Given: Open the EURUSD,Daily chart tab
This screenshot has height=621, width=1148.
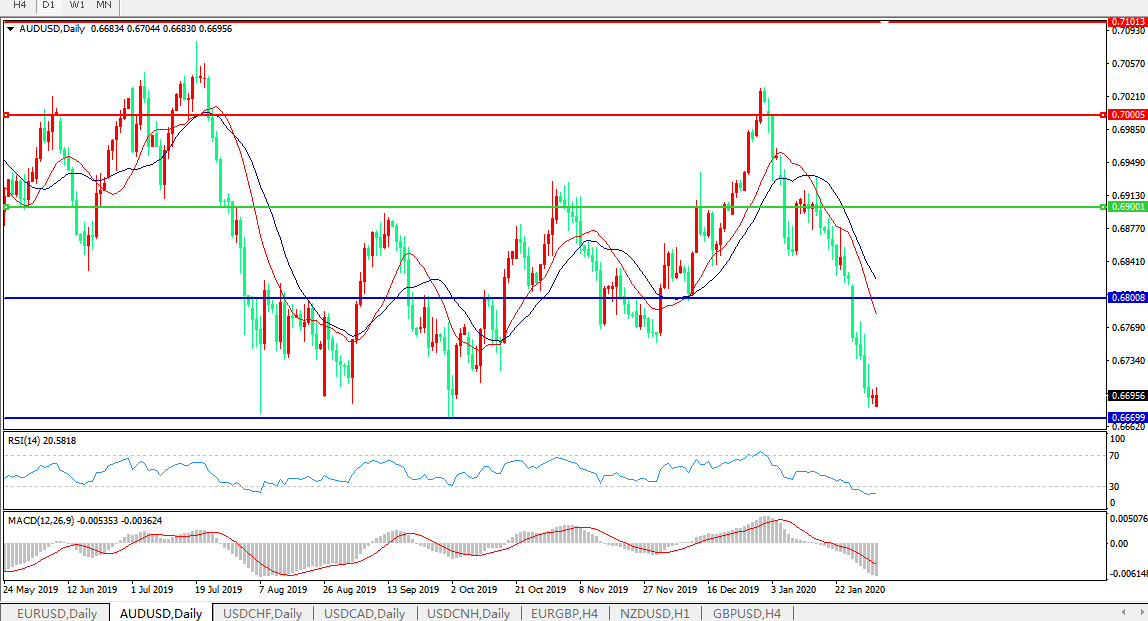Looking at the screenshot, I should 56,613.
